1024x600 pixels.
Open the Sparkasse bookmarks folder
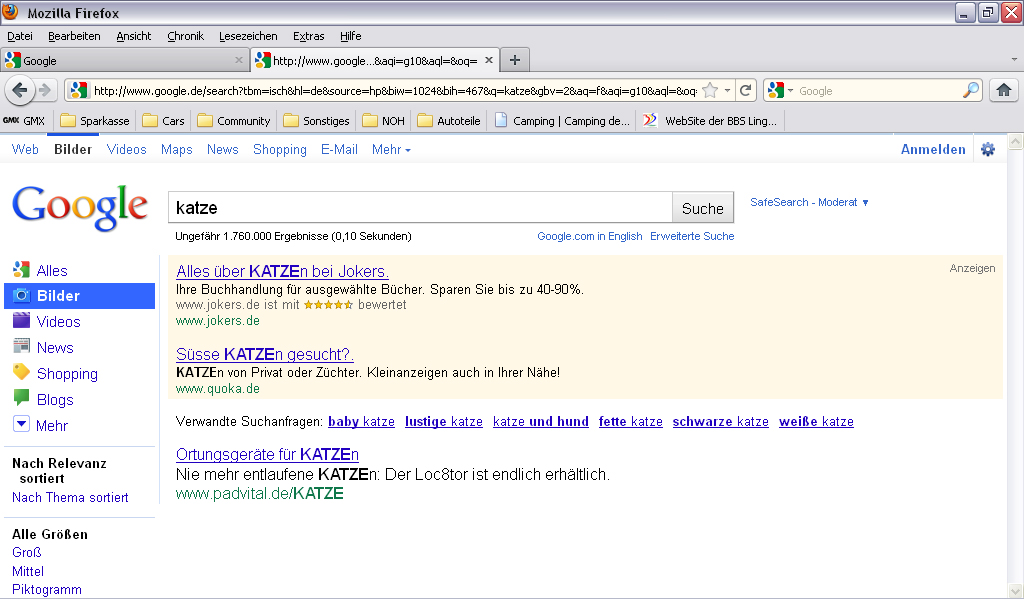pyautogui.click(x=95, y=121)
